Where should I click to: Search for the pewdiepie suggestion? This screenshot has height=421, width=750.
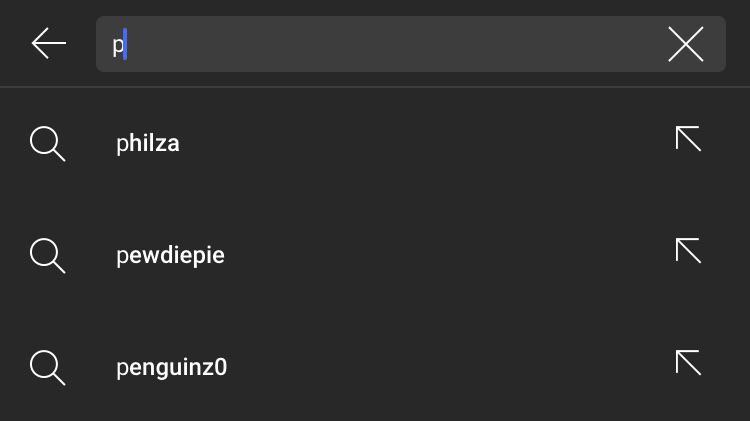tap(170, 255)
